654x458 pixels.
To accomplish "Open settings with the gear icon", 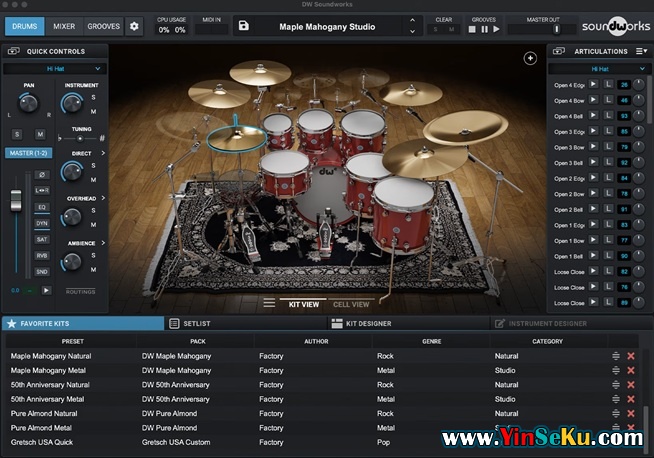I will [x=135, y=26].
